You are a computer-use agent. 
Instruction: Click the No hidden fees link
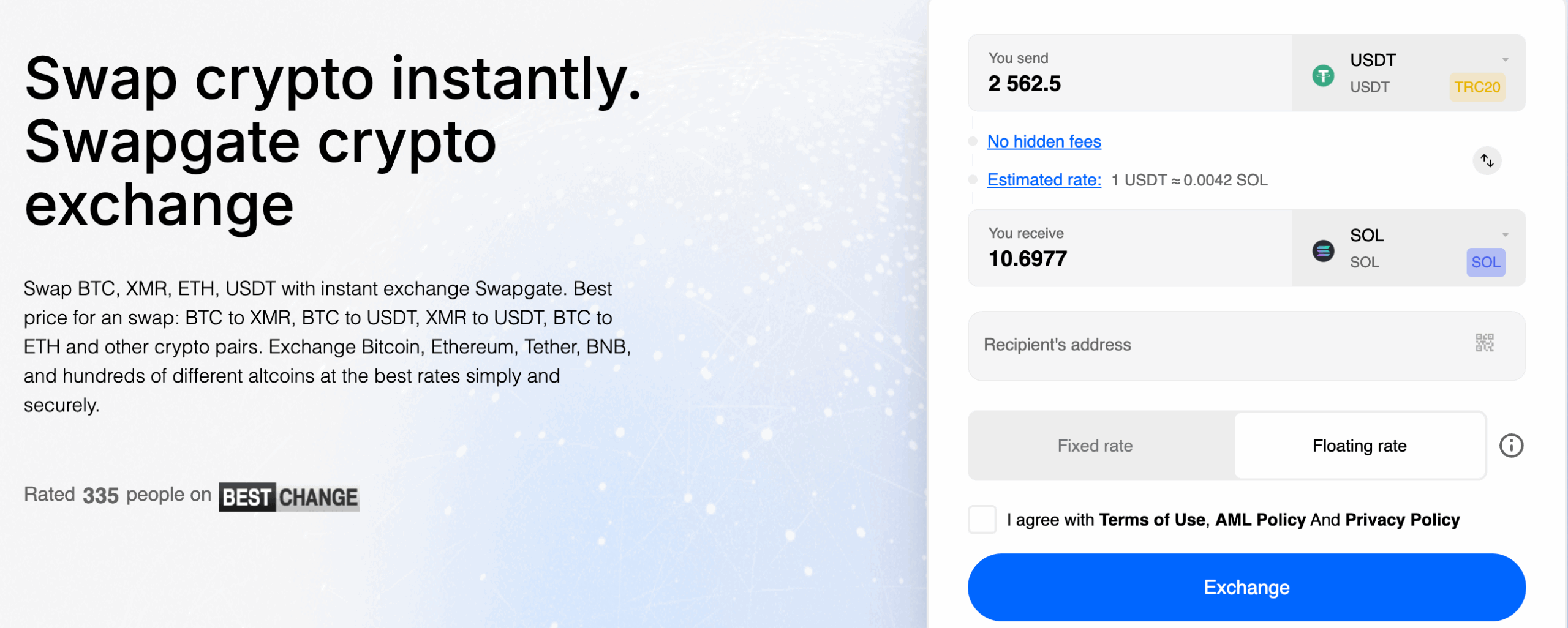pyautogui.click(x=1044, y=142)
